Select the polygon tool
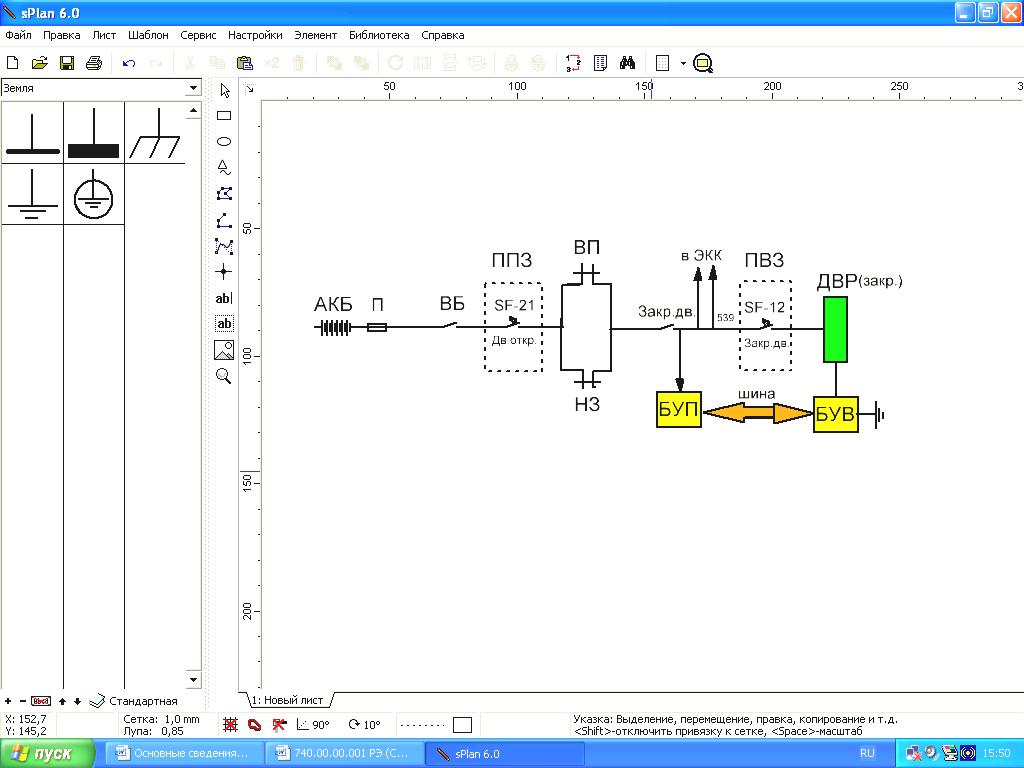The height and width of the screenshot is (768, 1024). pyautogui.click(x=224, y=194)
